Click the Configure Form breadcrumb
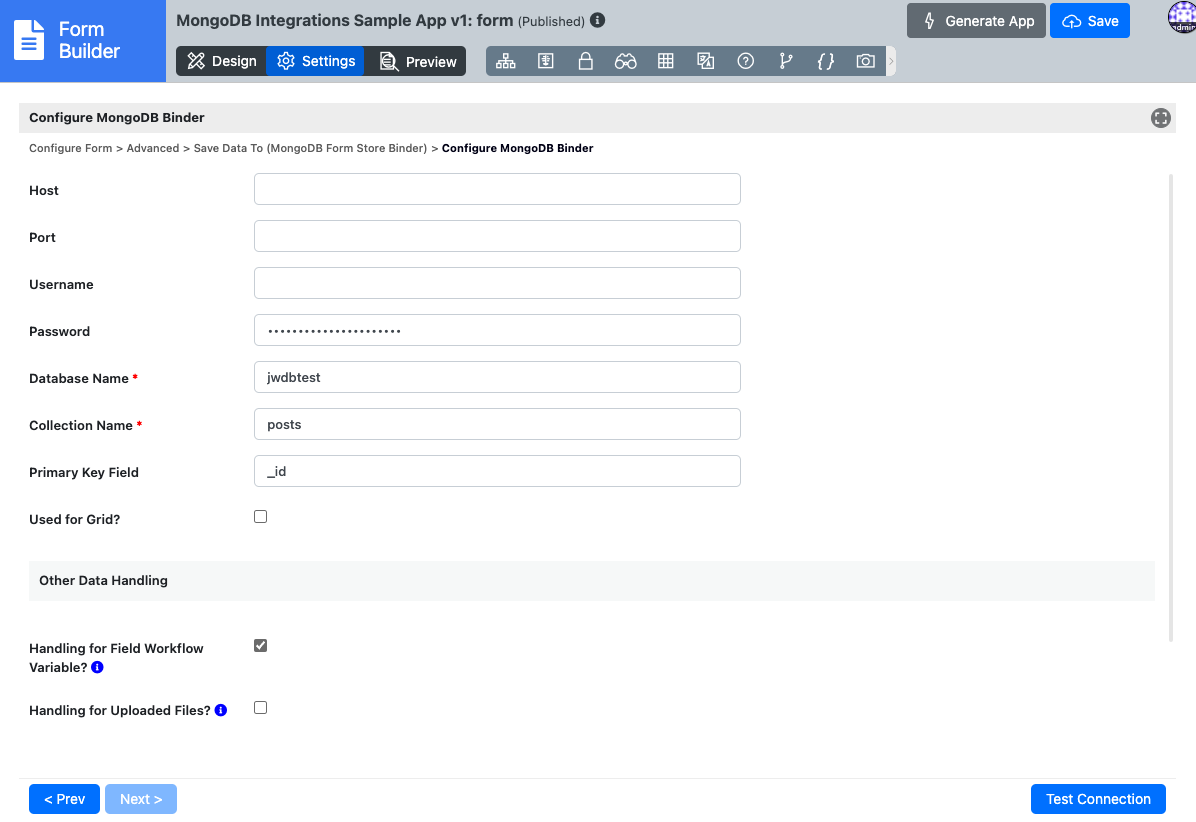The width and height of the screenshot is (1196, 822). click(x=70, y=148)
